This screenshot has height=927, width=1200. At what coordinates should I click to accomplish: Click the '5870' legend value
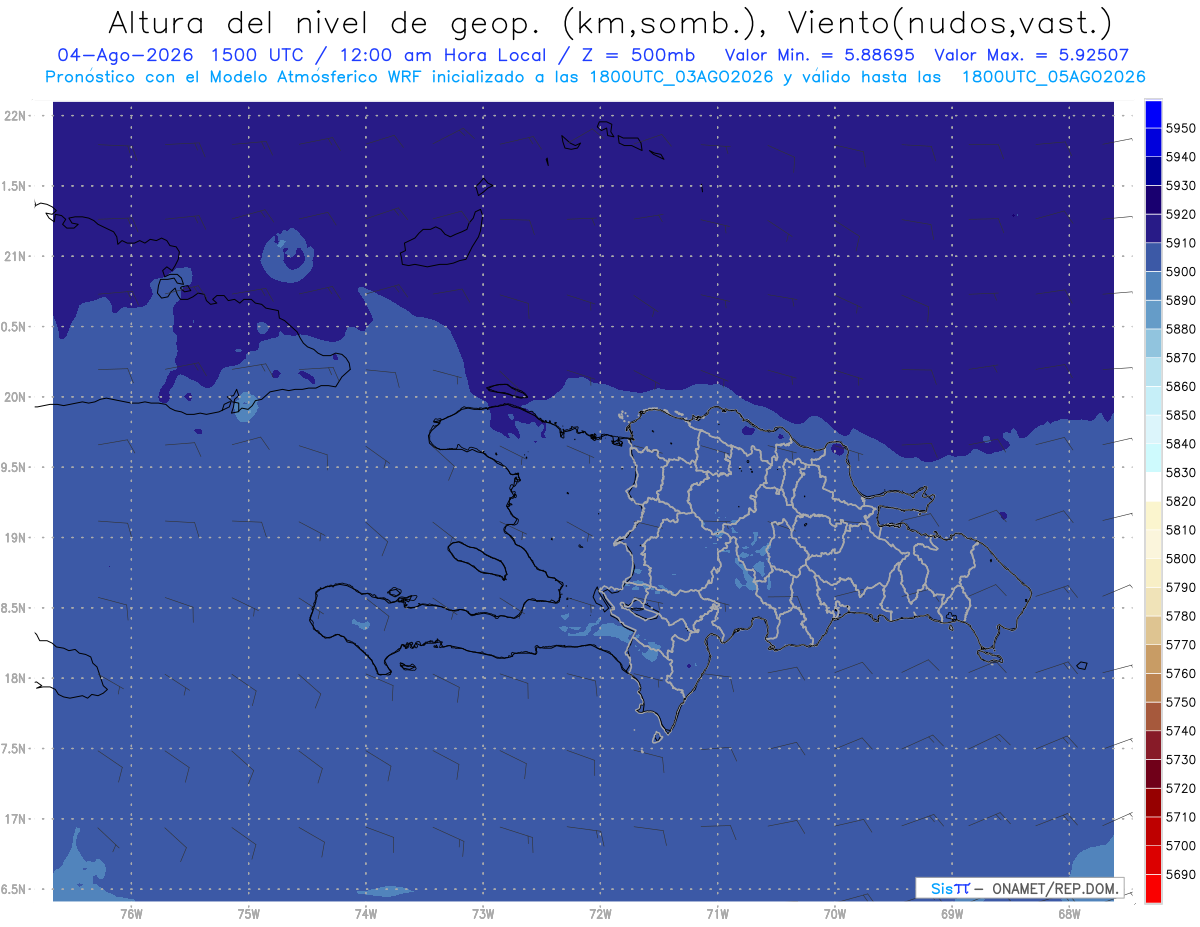(1181, 358)
